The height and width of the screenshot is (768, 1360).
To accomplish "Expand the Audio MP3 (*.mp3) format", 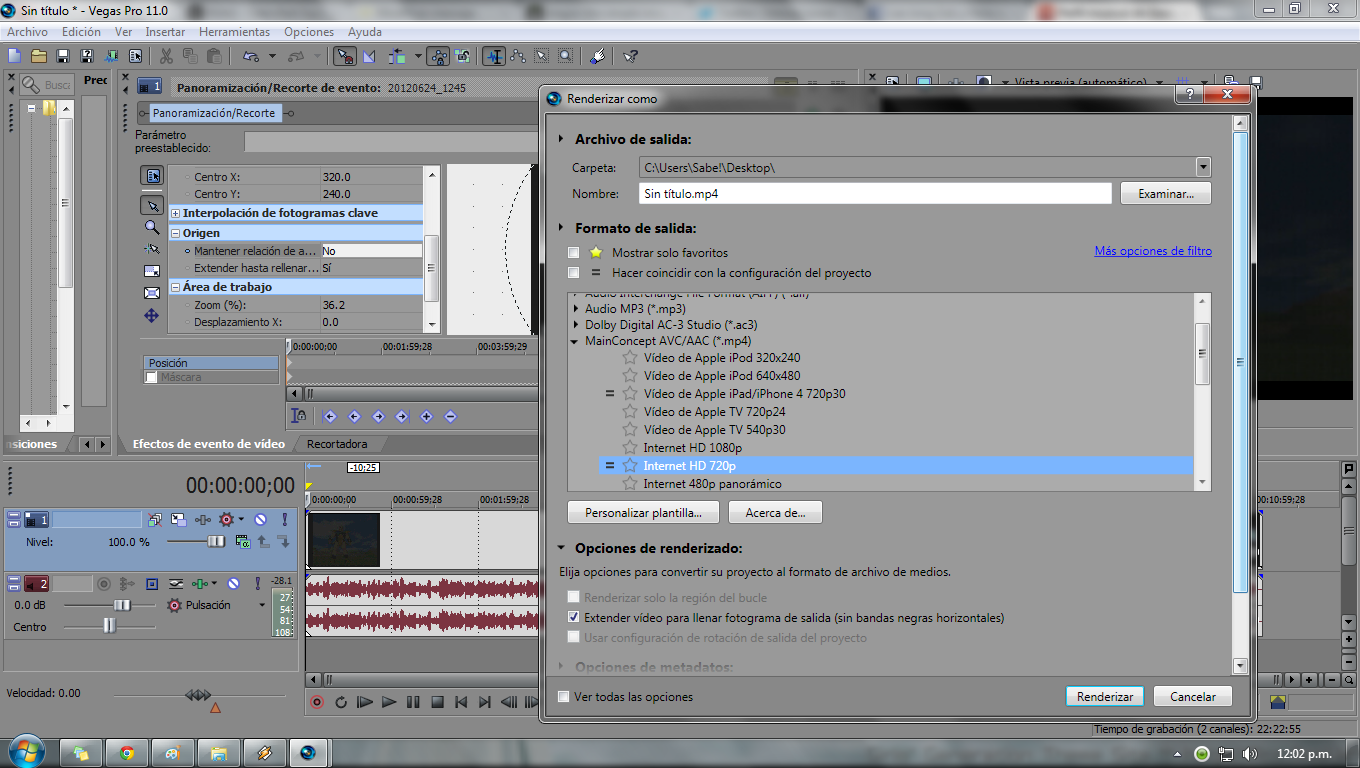I will point(576,309).
